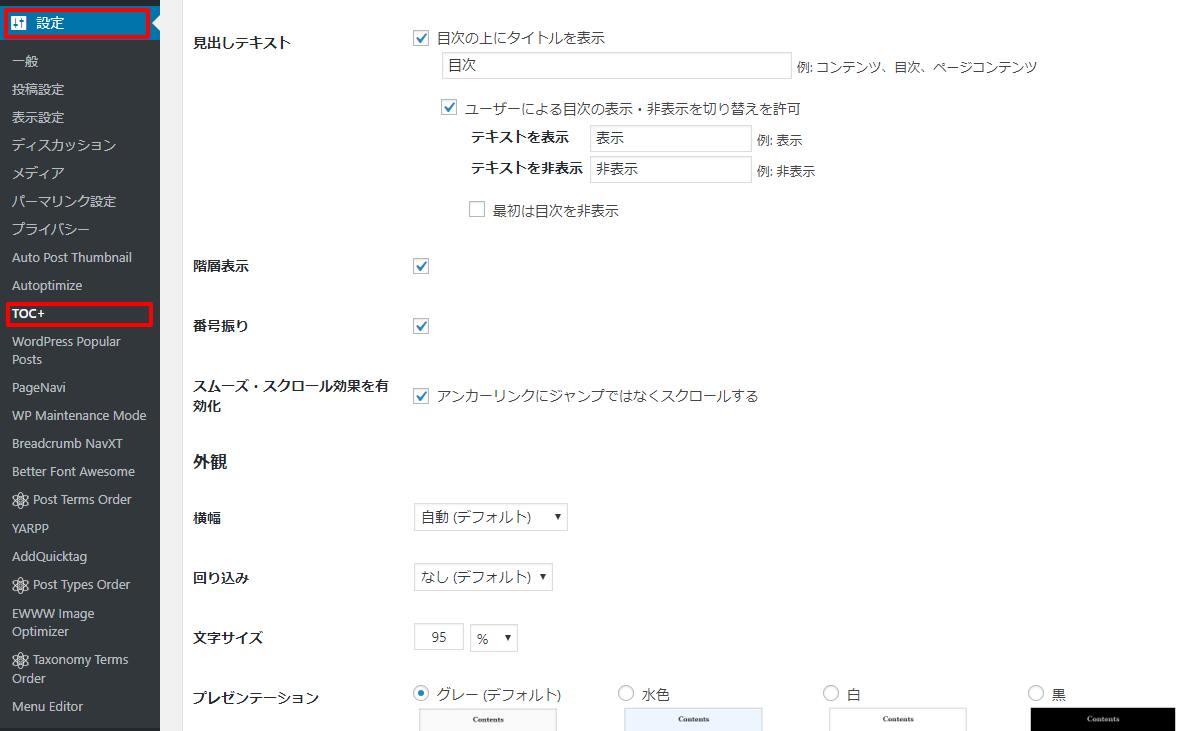The height and width of the screenshot is (731, 1197).
Task: Open 表示設定 menu item
Action: coord(38,118)
